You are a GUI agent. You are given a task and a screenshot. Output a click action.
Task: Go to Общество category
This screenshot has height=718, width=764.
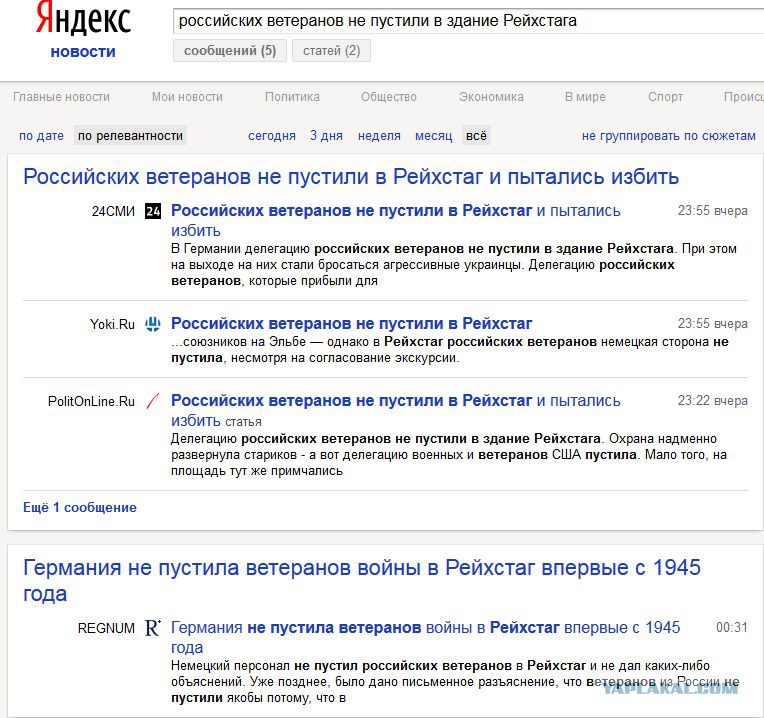(389, 97)
